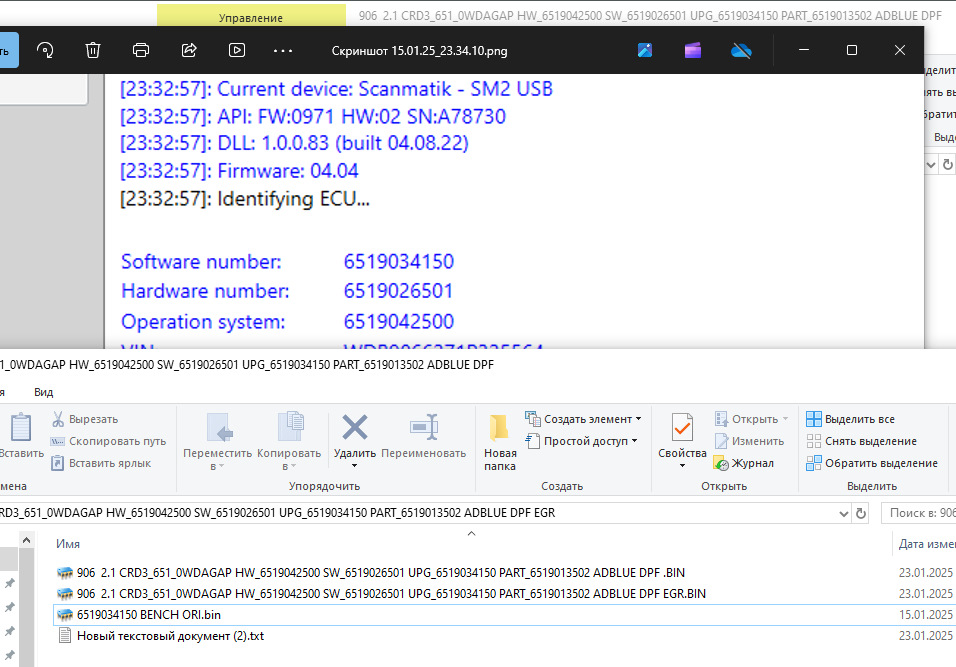This screenshot has height=667, width=956.
Task: Rename the file using Переименовать
Action: (423, 438)
